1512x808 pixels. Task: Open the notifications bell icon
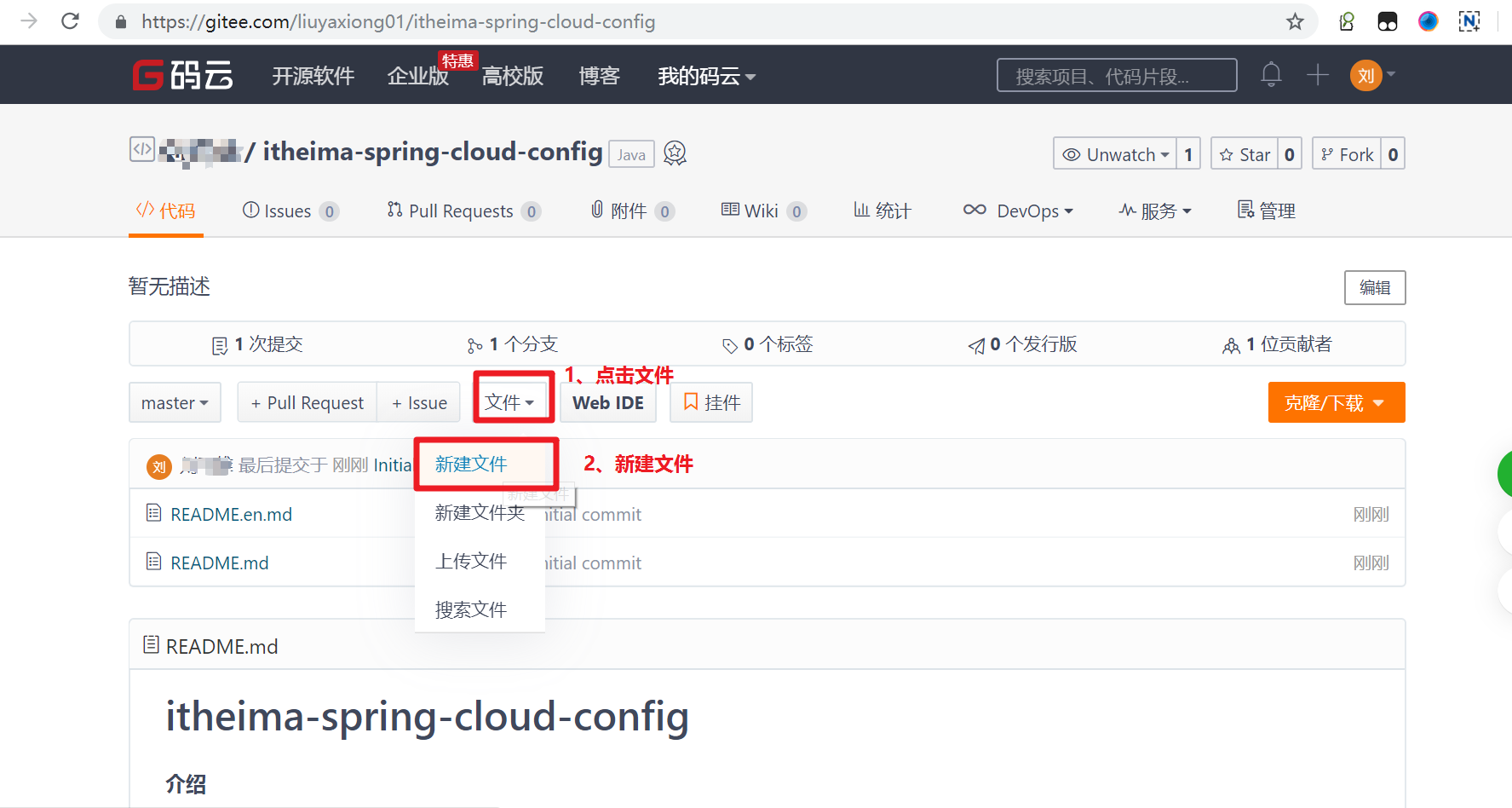click(x=1271, y=75)
